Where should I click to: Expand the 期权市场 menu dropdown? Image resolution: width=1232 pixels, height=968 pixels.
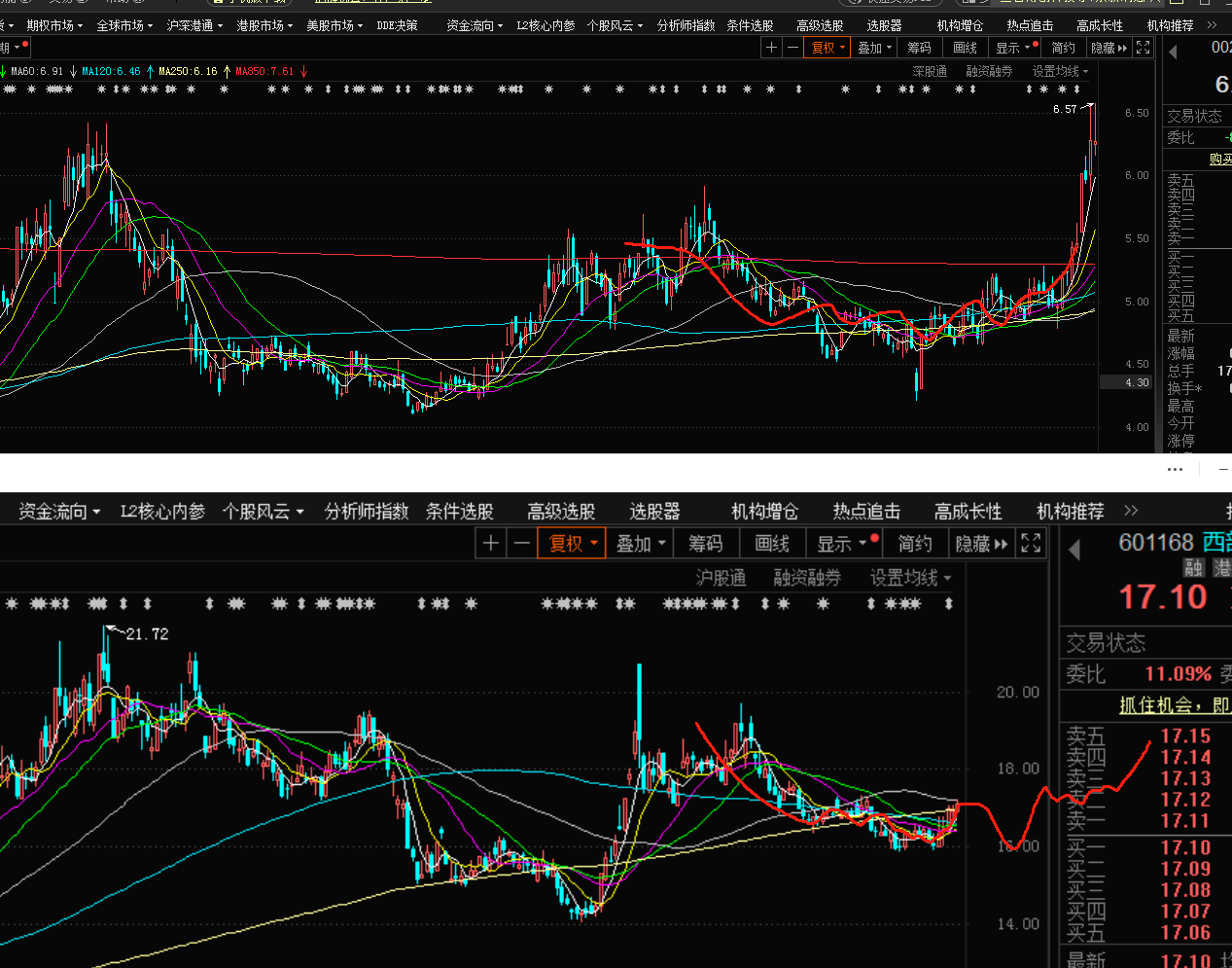click(x=54, y=25)
